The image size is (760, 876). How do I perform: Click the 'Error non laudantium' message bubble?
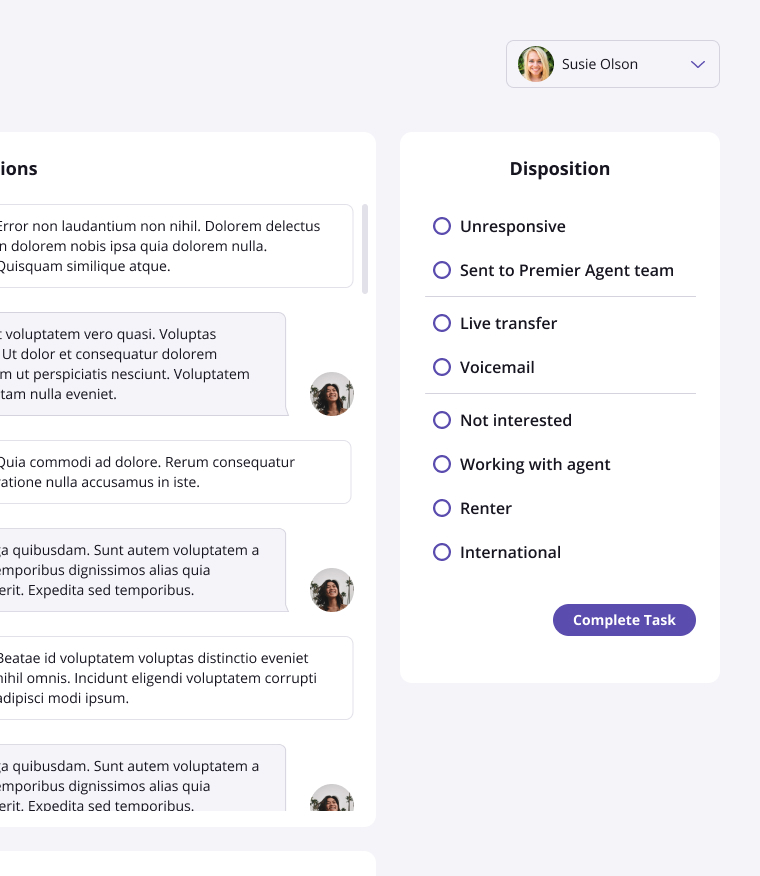click(170, 246)
